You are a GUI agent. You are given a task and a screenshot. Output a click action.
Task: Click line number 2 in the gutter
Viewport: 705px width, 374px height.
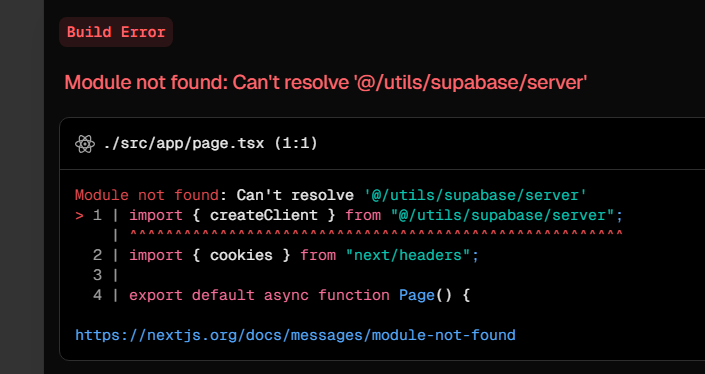click(98, 255)
